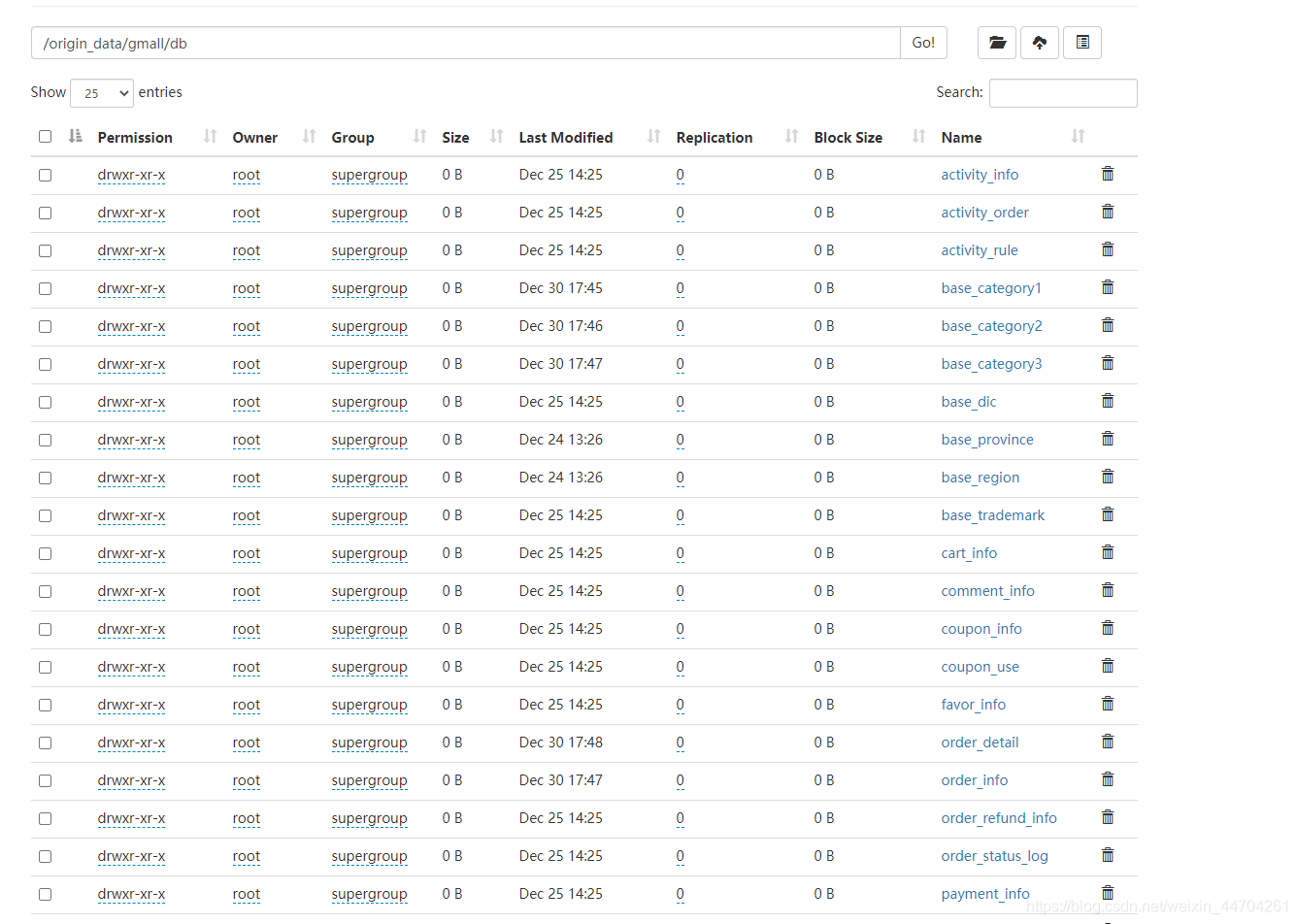The image size is (1297, 924).
Task: Open the favor_info directory link
Action: click(x=973, y=705)
